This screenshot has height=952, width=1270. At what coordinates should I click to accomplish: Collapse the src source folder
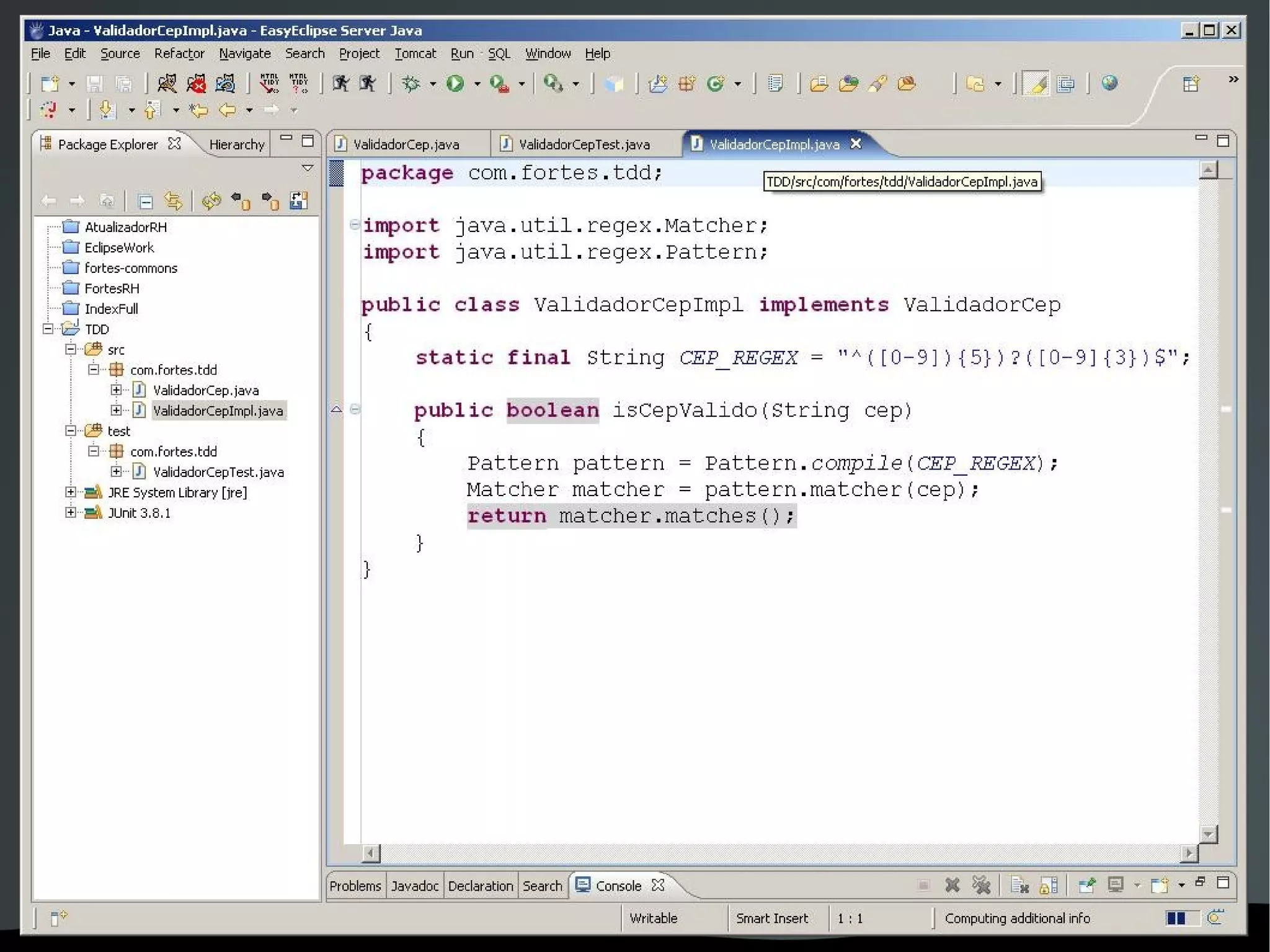tap(71, 350)
